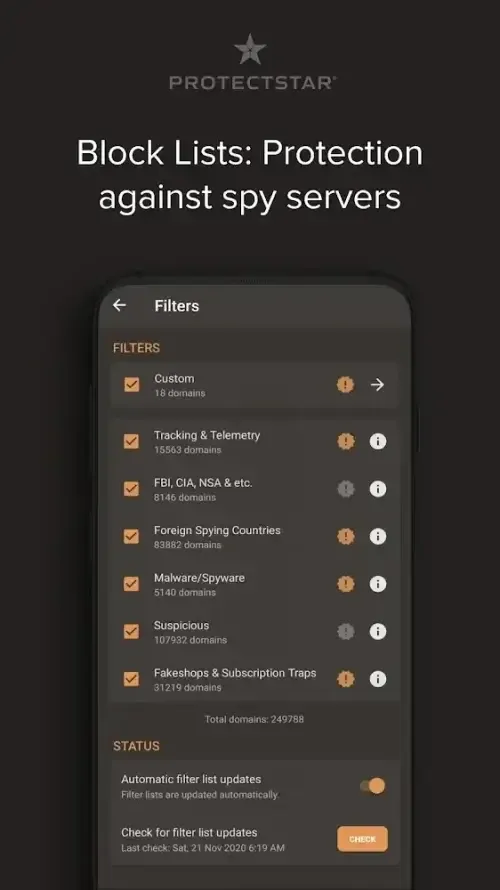The image size is (500, 890).
Task: Open Fakeshops & Subscription Traps info
Action: [378, 679]
